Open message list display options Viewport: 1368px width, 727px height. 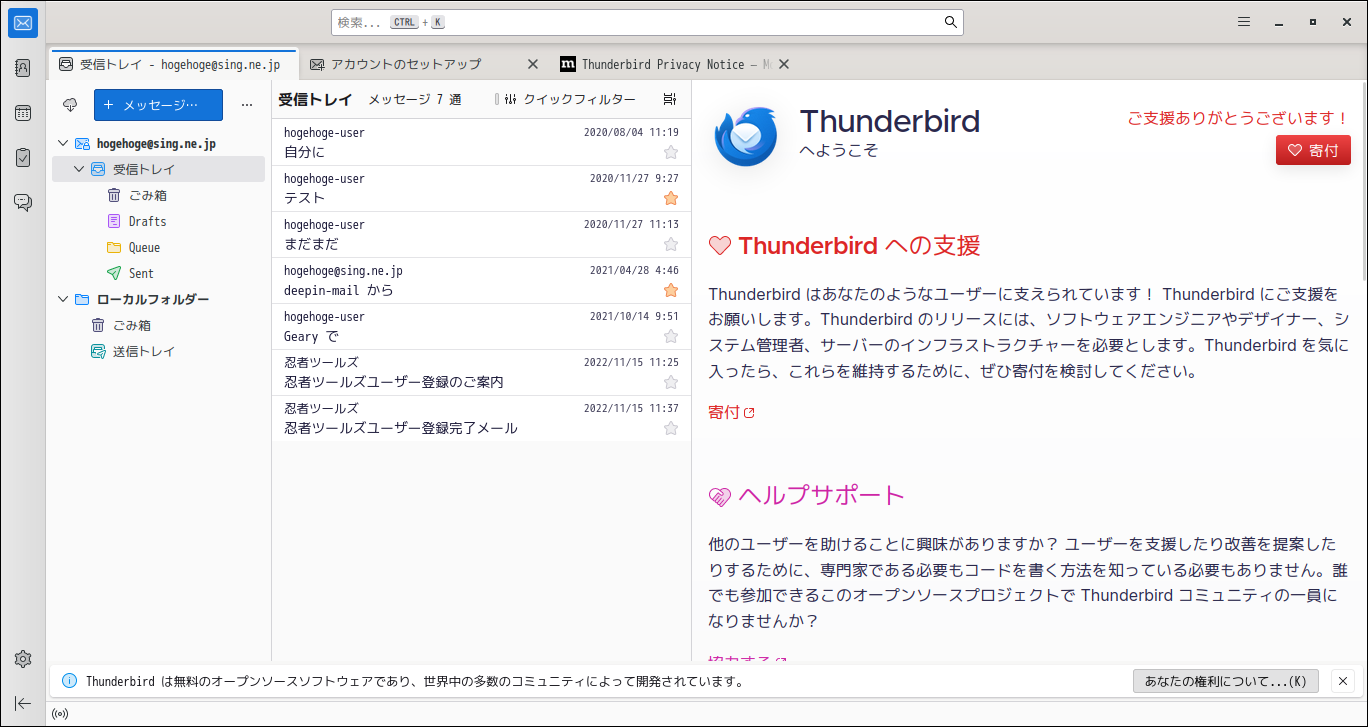tap(670, 99)
